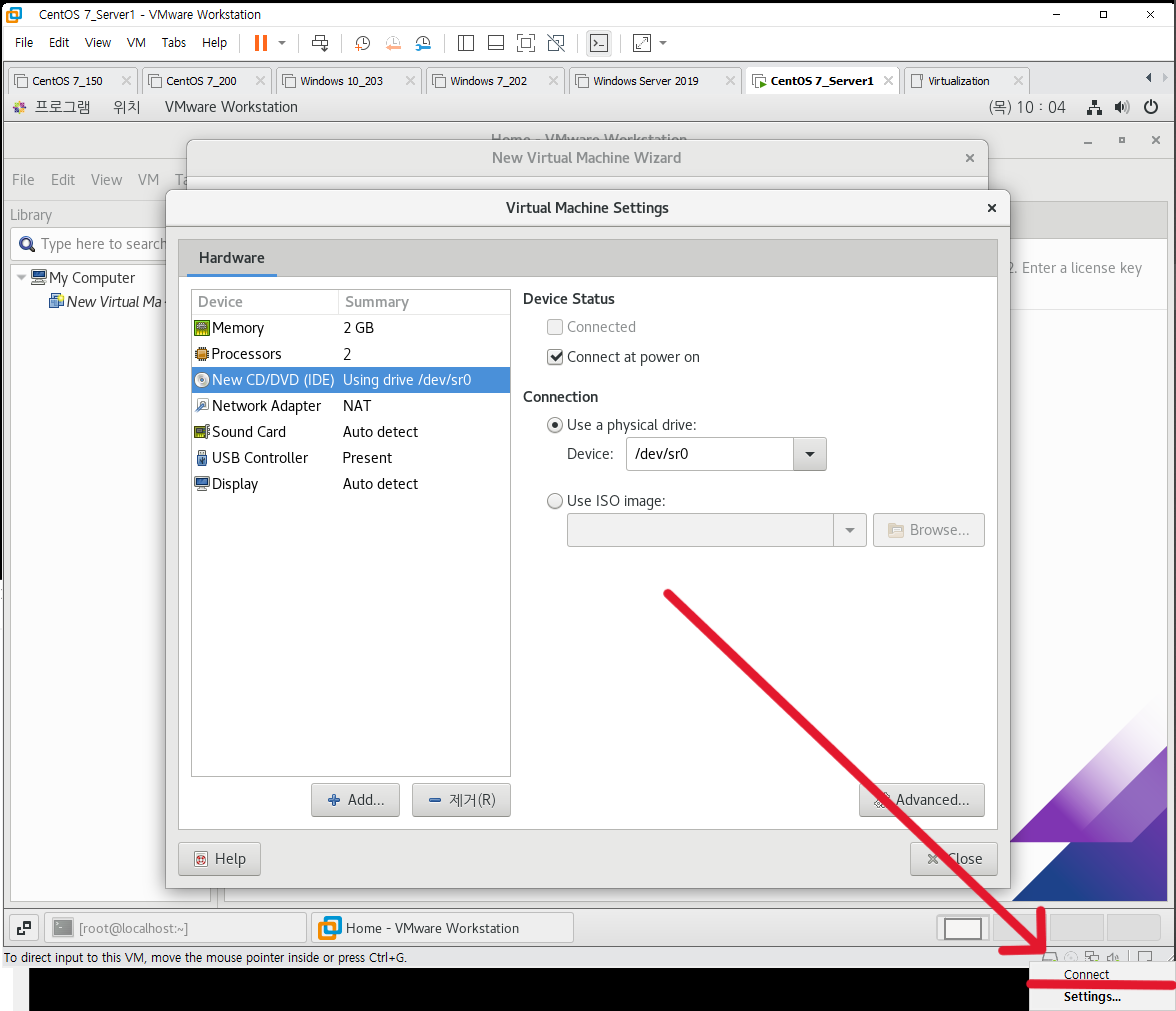This screenshot has height=1011, width=1176.
Task: Enable the Connected checkbox
Action: point(555,327)
